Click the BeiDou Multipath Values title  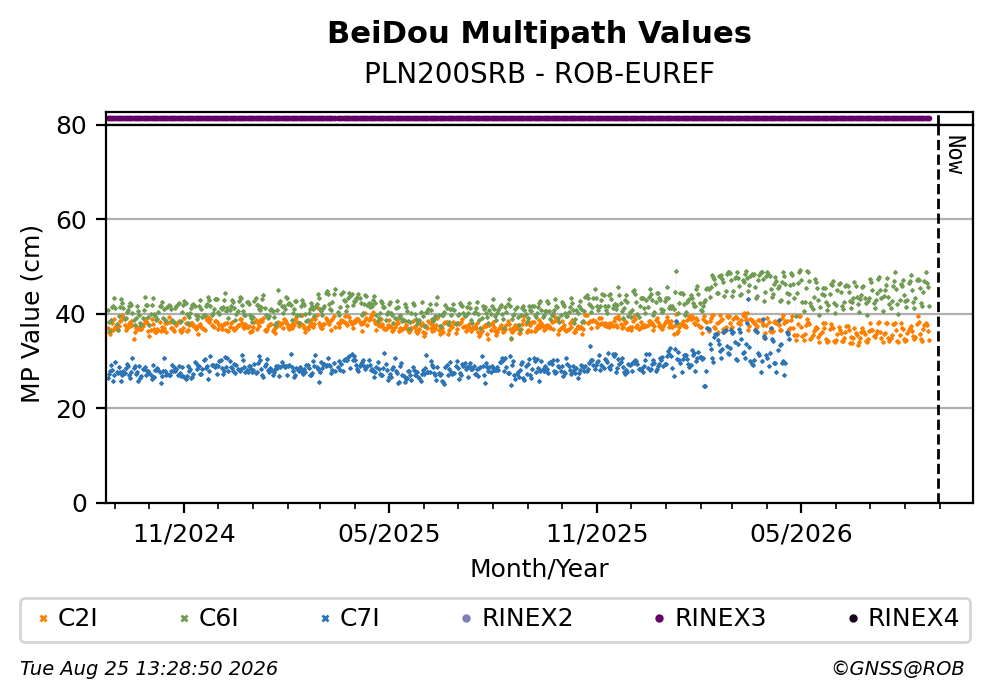[539, 33]
